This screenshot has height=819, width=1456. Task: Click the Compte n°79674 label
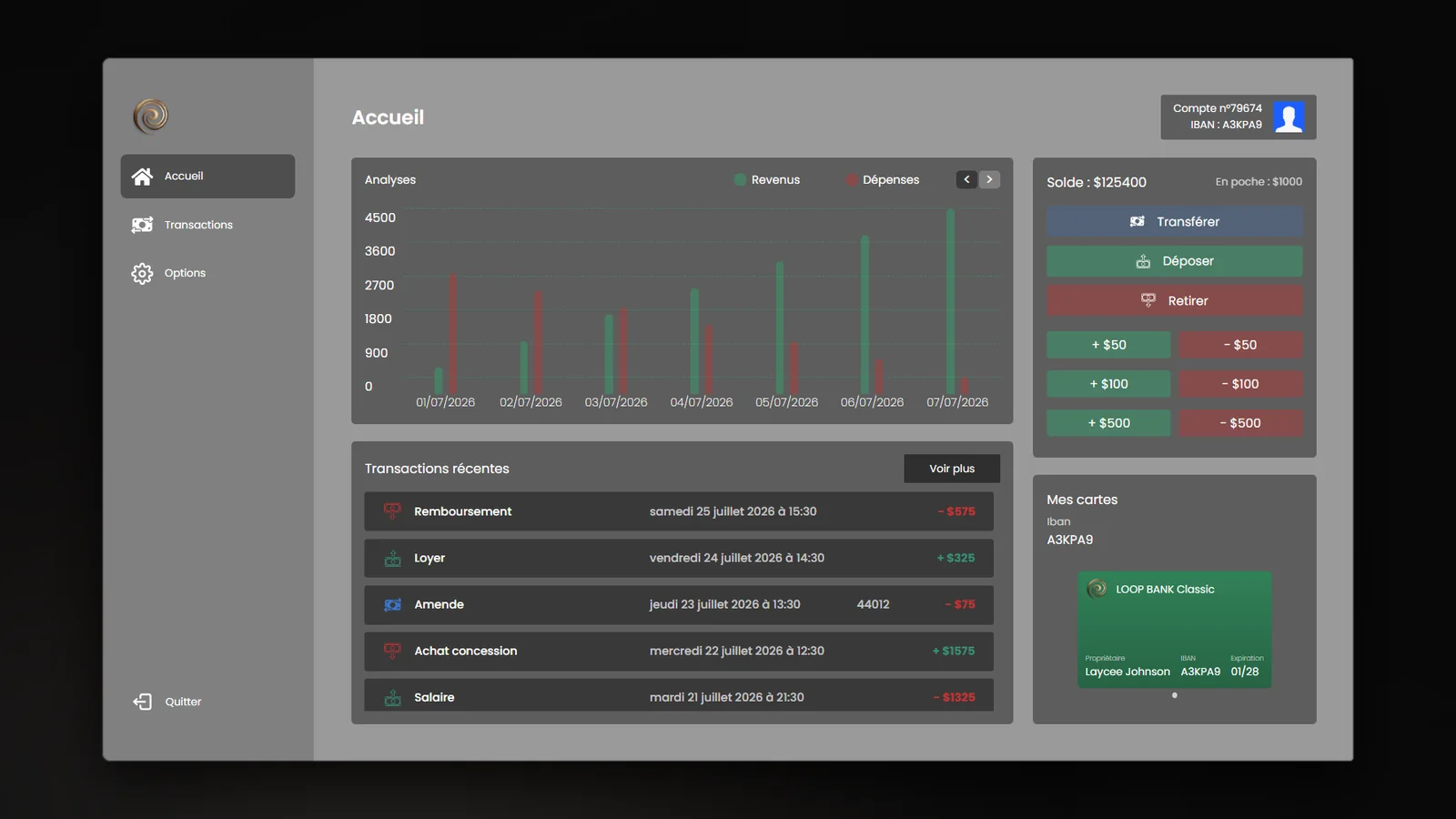[1218, 108]
